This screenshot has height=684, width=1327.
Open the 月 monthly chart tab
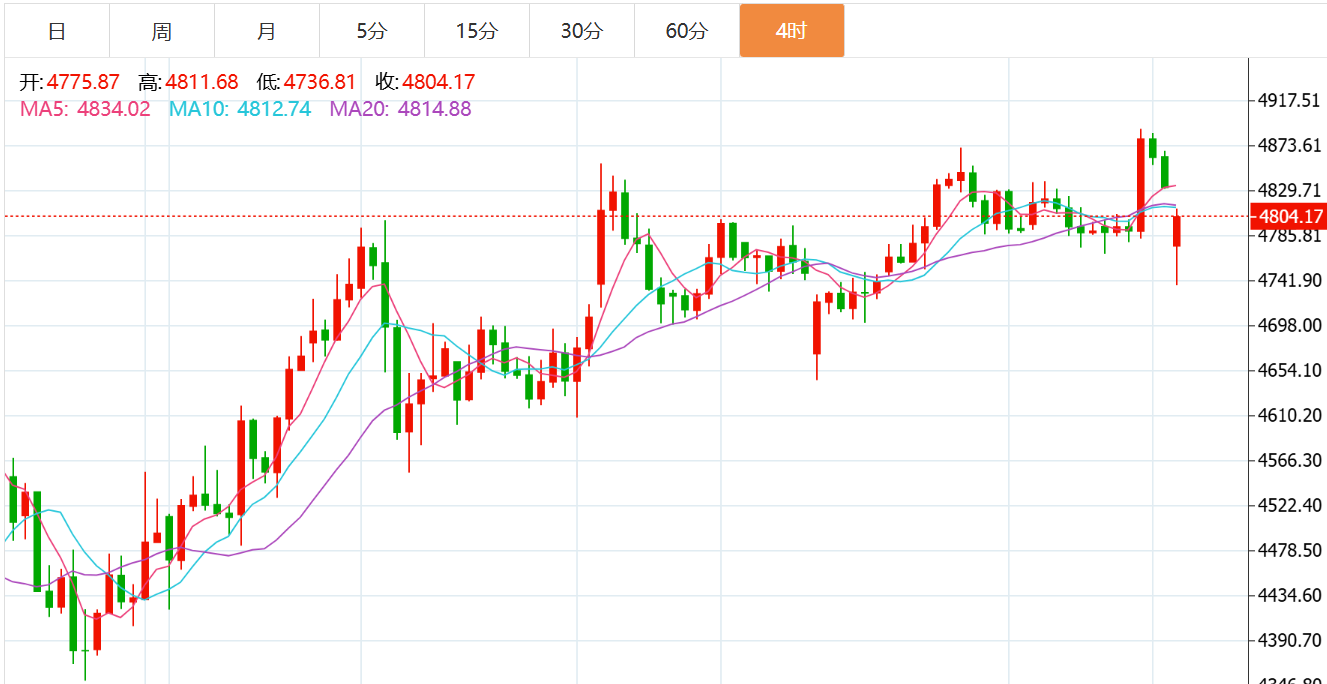pos(267,31)
